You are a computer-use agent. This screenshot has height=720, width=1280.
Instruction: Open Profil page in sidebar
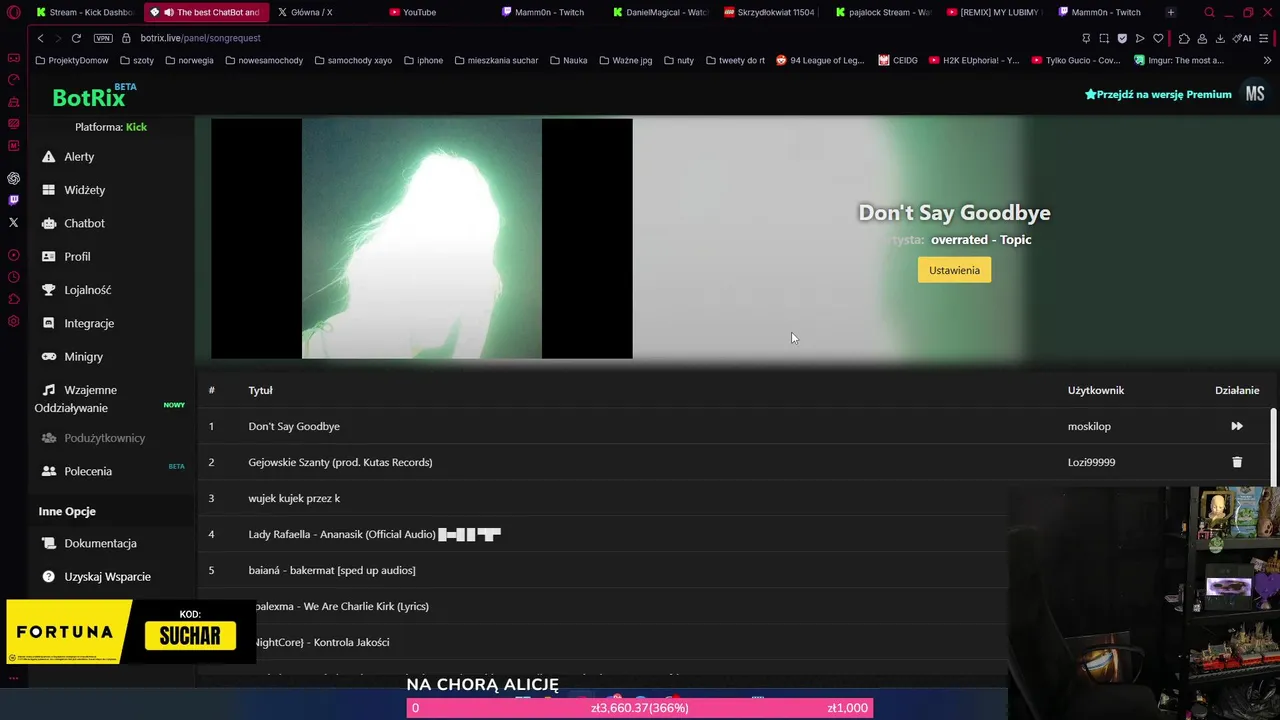click(x=66, y=257)
